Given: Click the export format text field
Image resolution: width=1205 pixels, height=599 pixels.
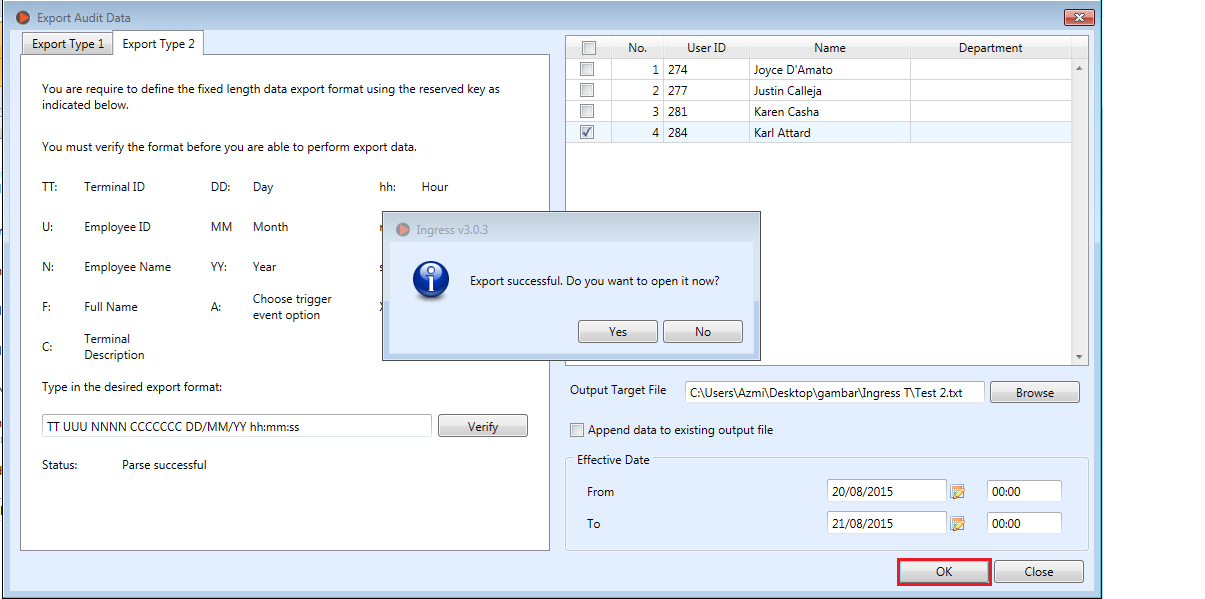Looking at the screenshot, I should [237, 426].
